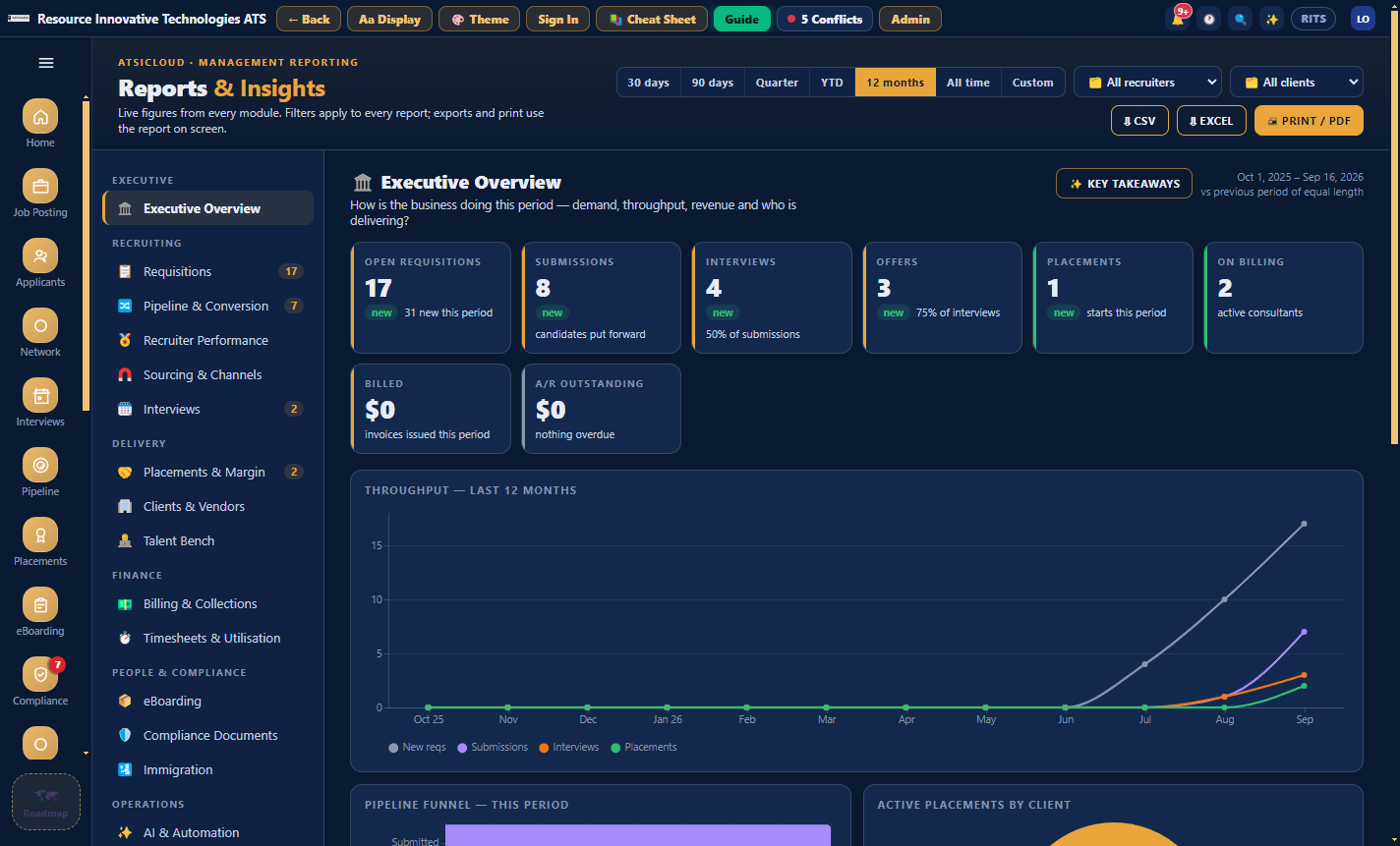Open the Talent Bench report

point(208,540)
